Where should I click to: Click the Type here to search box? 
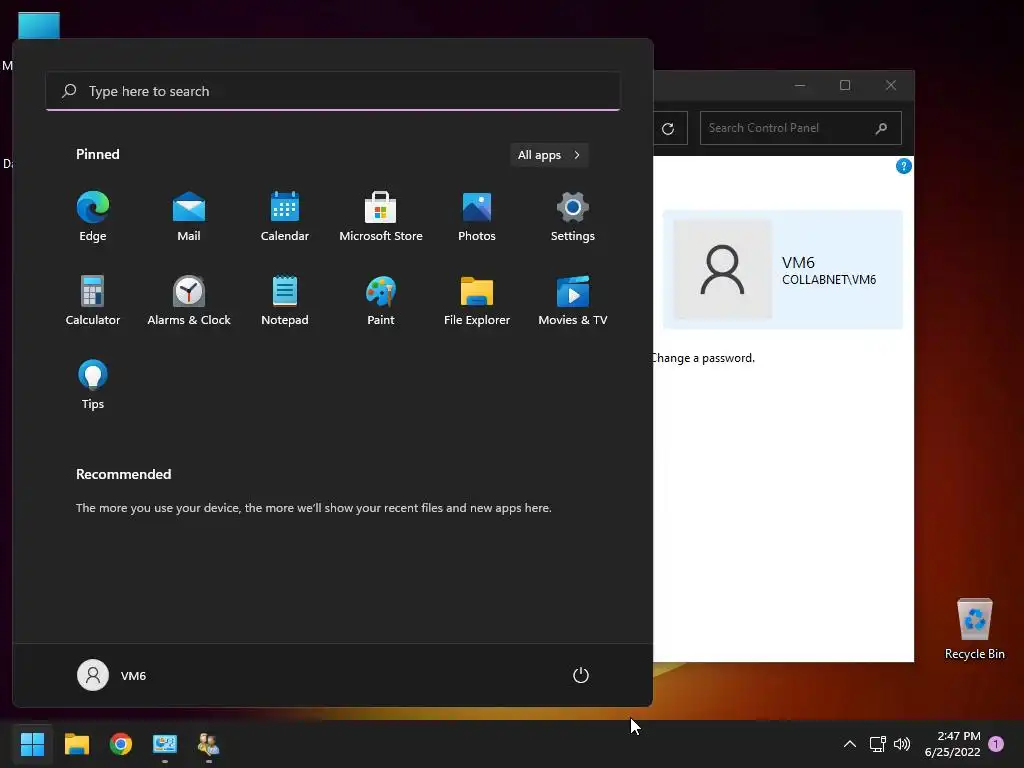(333, 91)
